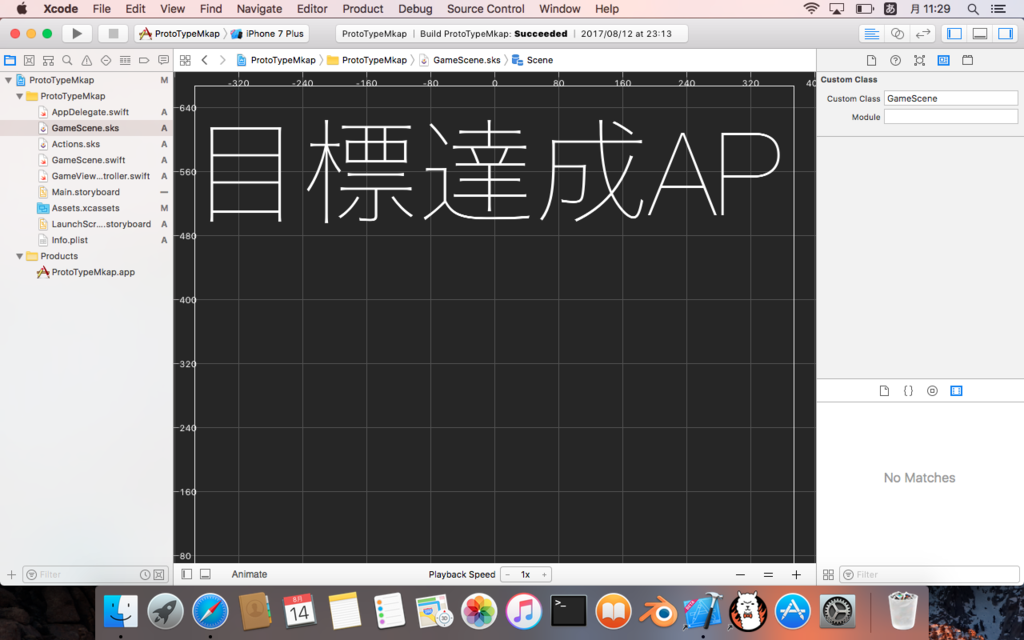Show the Assistant editor
The width and height of the screenshot is (1024, 640).
(x=897, y=33)
